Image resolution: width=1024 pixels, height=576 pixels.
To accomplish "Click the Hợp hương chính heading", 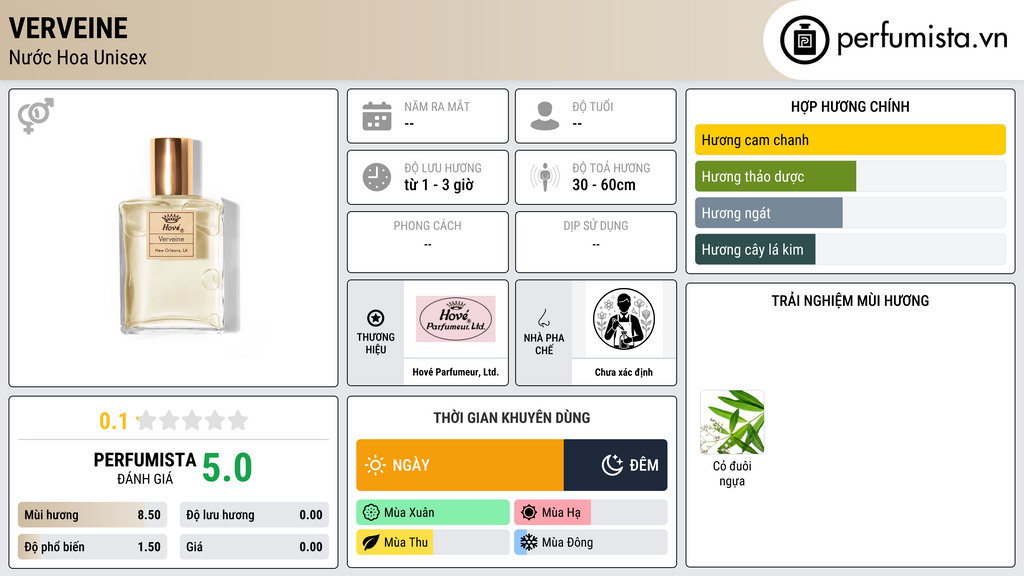I will (x=850, y=106).
